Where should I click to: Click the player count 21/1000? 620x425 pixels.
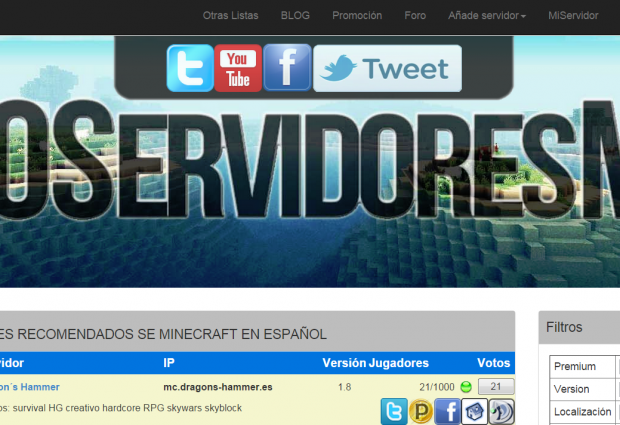(437, 387)
